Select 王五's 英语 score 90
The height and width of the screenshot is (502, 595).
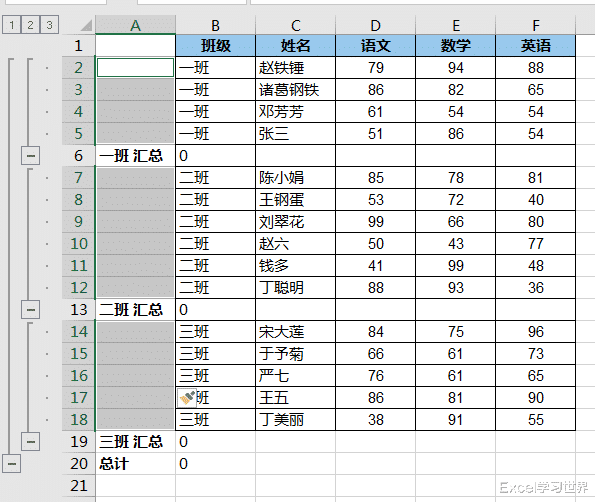[x=535, y=398]
